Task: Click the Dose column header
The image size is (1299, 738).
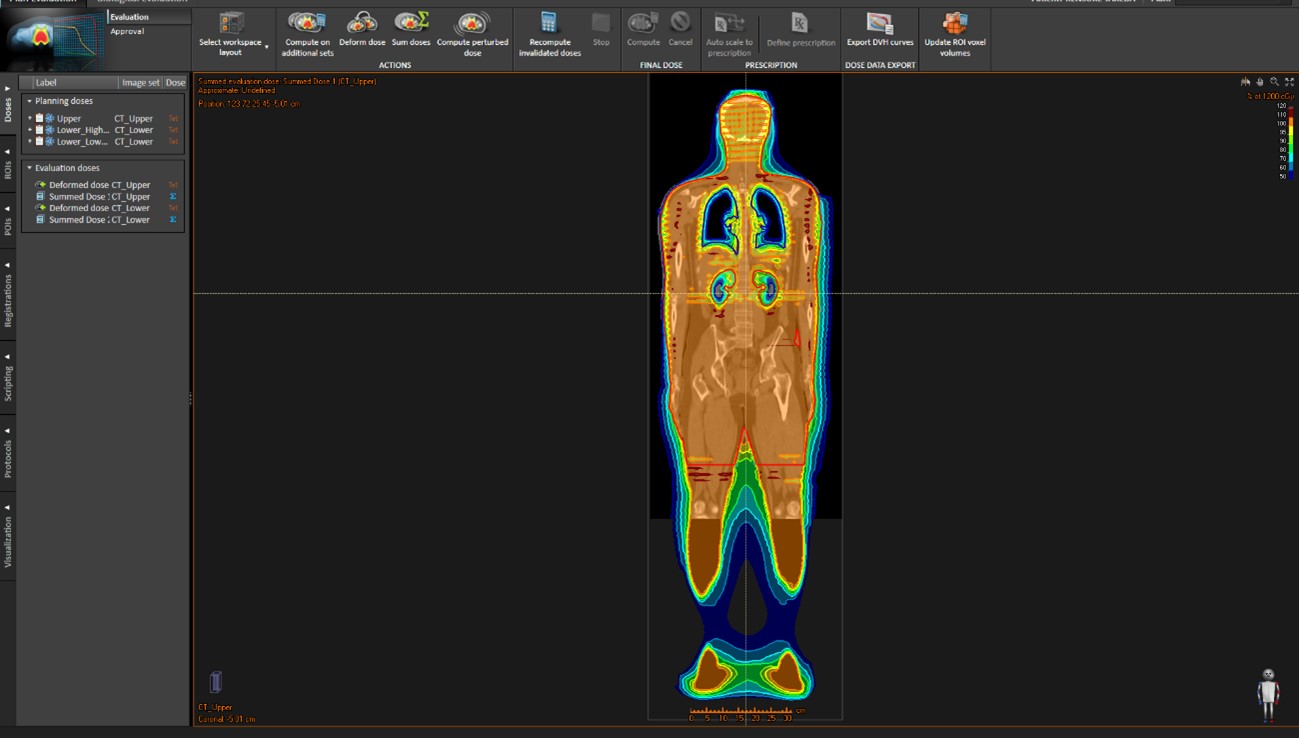Action: 175,83
